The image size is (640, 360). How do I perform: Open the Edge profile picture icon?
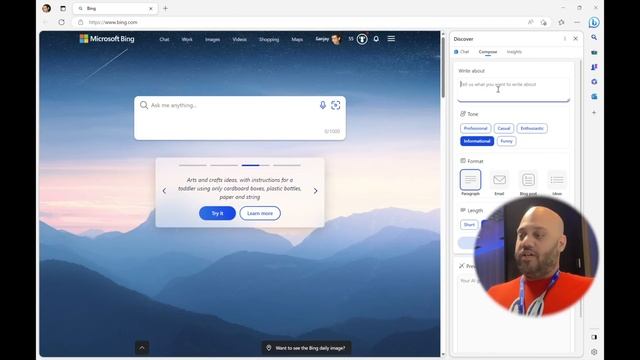pyautogui.click(x=47, y=8)
